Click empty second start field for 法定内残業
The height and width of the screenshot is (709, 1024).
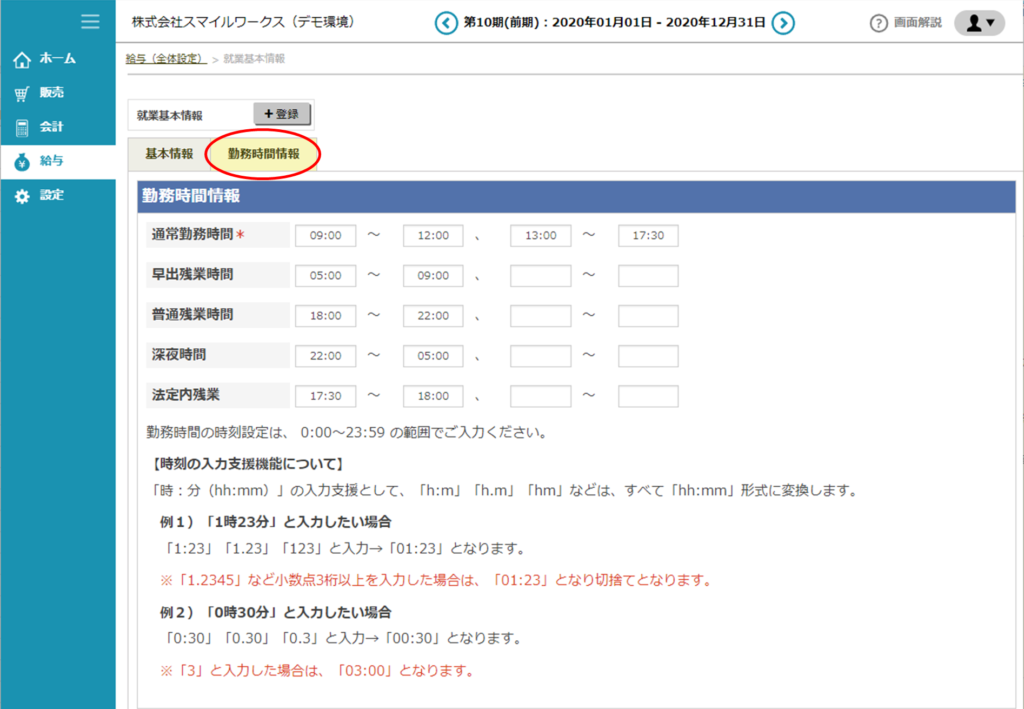[541, 396]
